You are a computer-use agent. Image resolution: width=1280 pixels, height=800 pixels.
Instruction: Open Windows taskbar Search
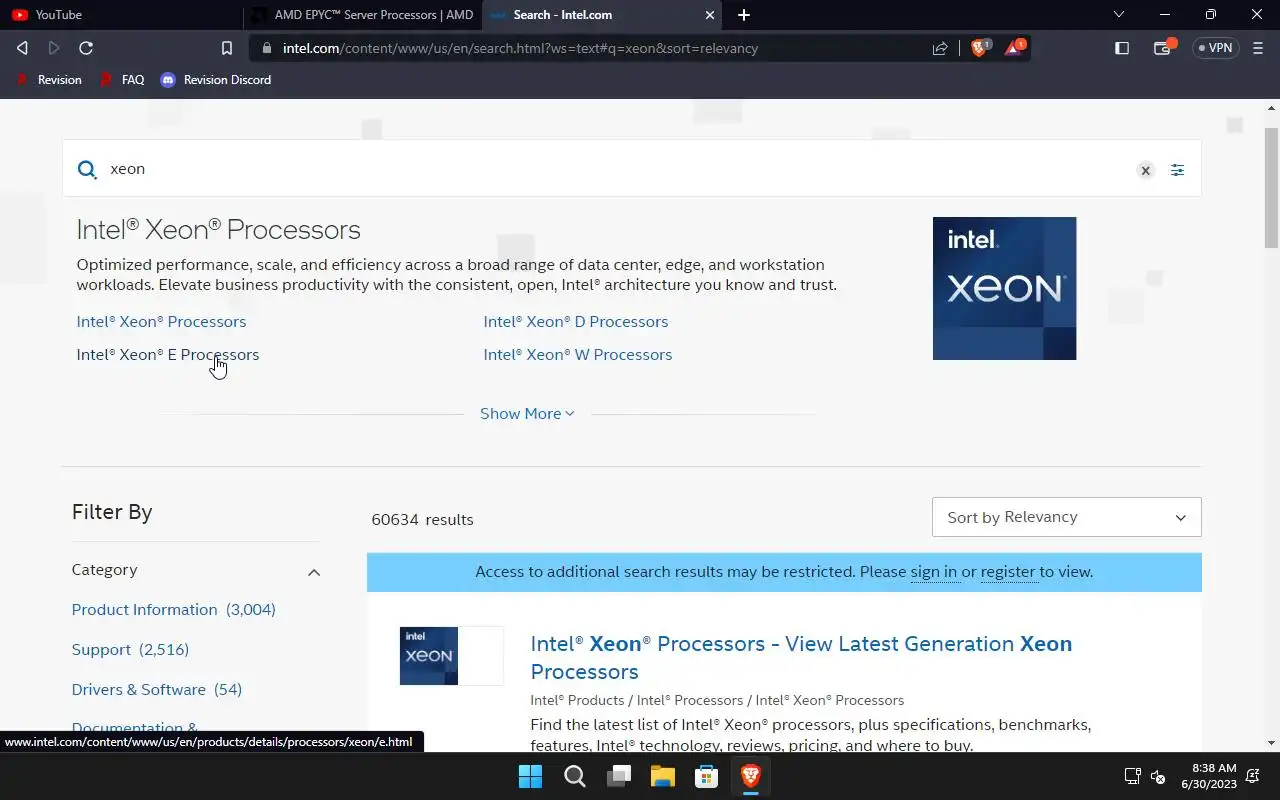tap(575, 776)
